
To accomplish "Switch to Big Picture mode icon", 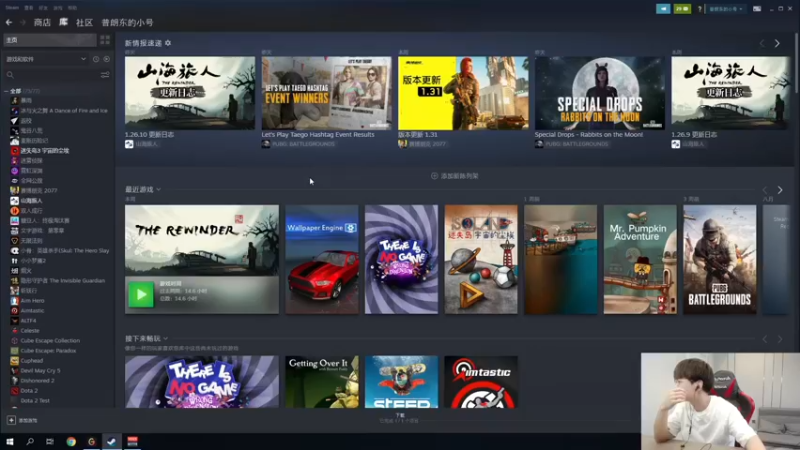I will 757,9.
